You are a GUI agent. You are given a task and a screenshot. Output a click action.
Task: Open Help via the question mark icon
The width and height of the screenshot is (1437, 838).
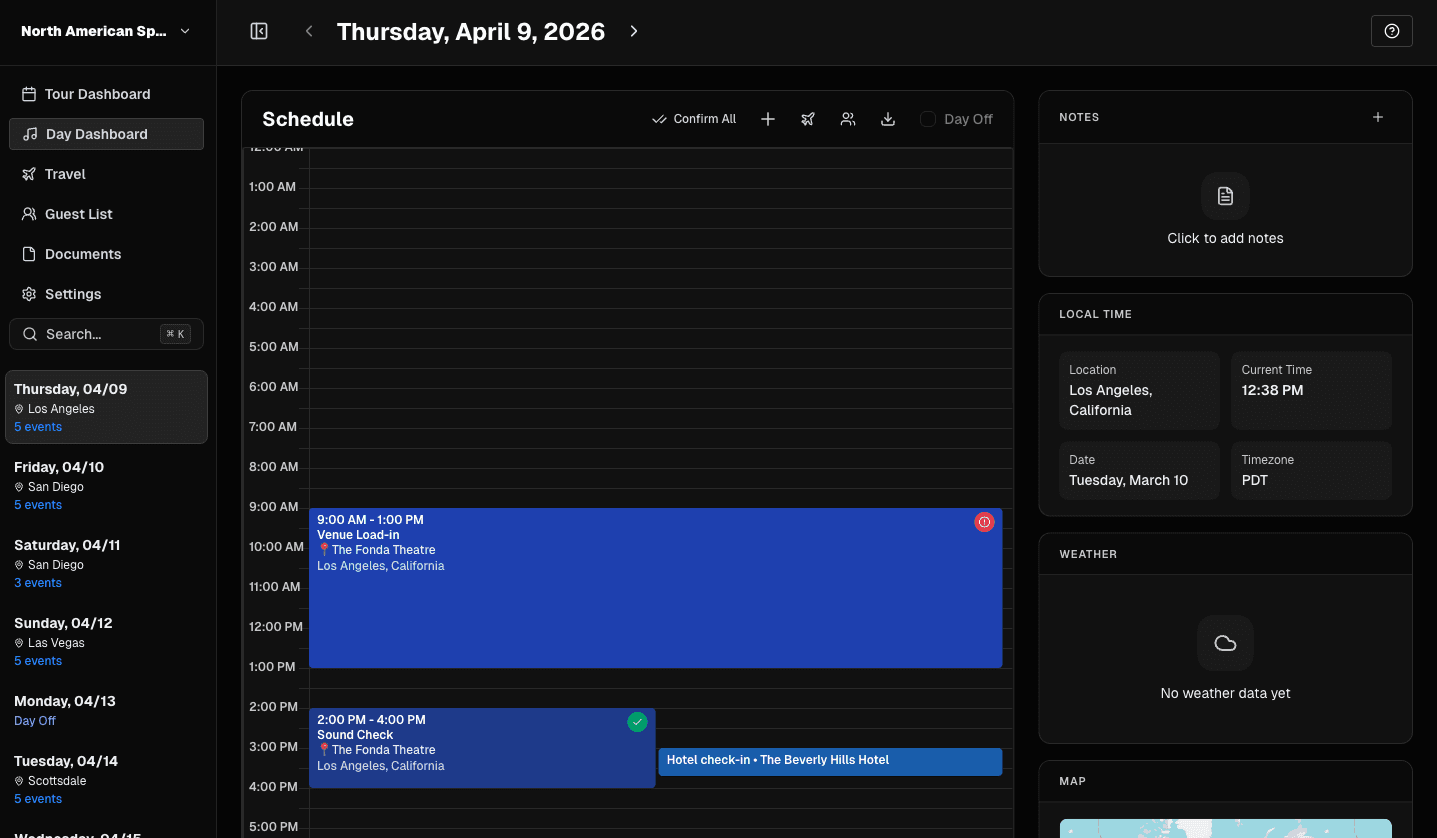[x=1391, y=31]
